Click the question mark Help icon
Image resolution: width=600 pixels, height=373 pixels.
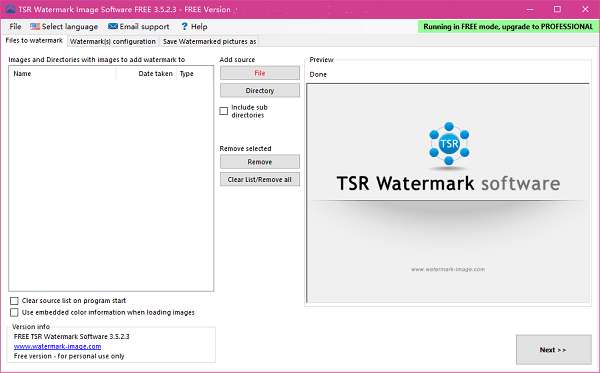click(x=184, y=26)
